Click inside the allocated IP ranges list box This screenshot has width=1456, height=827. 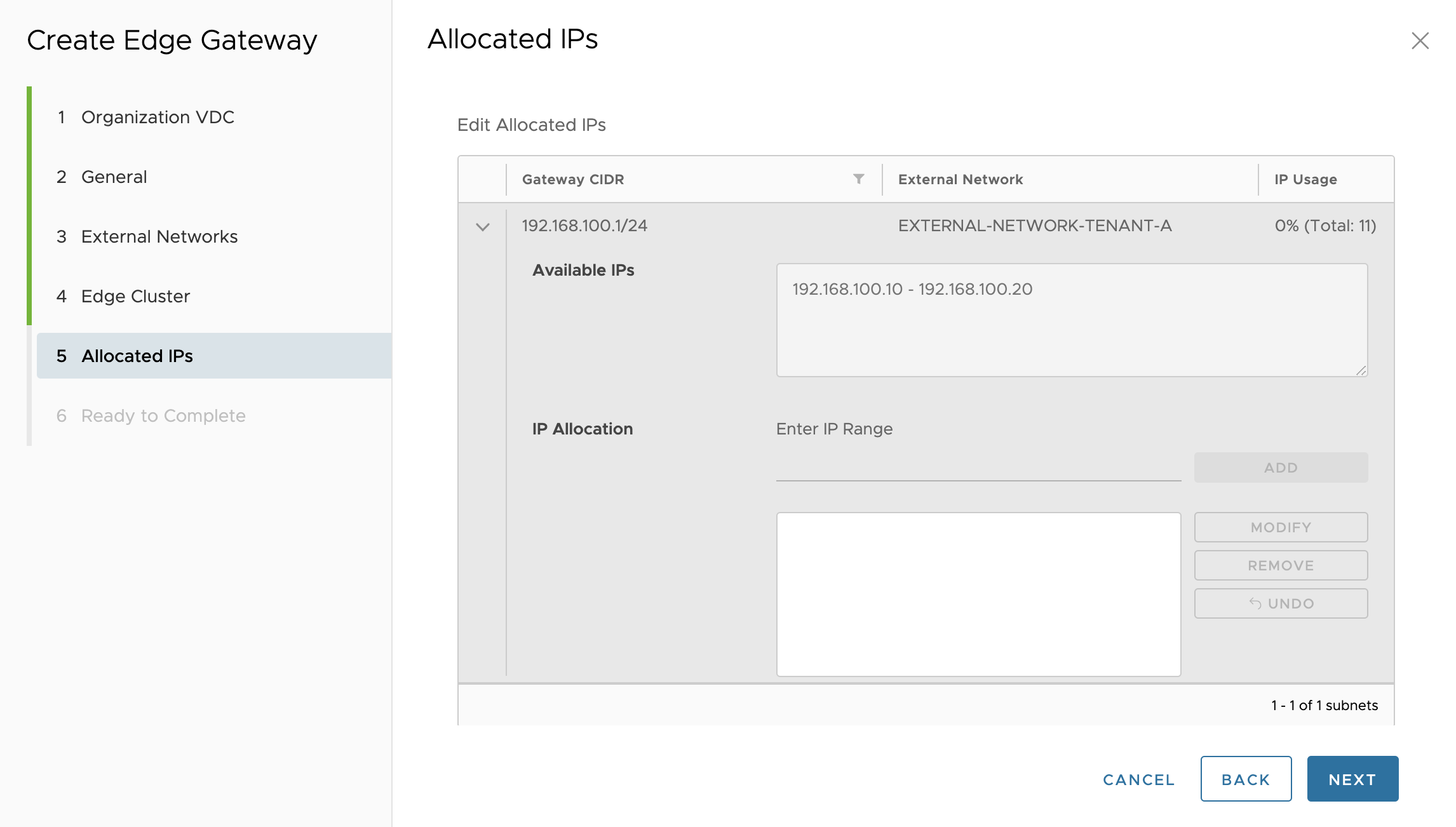click(x=978, y=594)
